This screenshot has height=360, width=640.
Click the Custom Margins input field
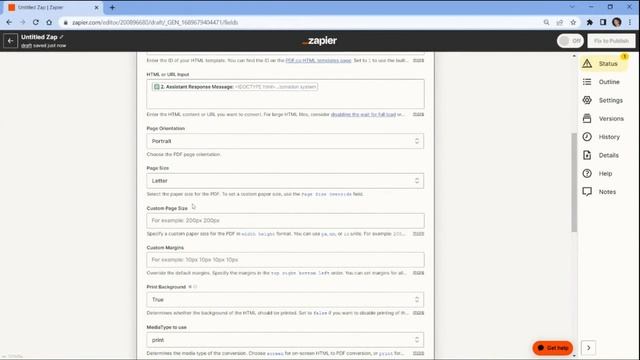285,260
